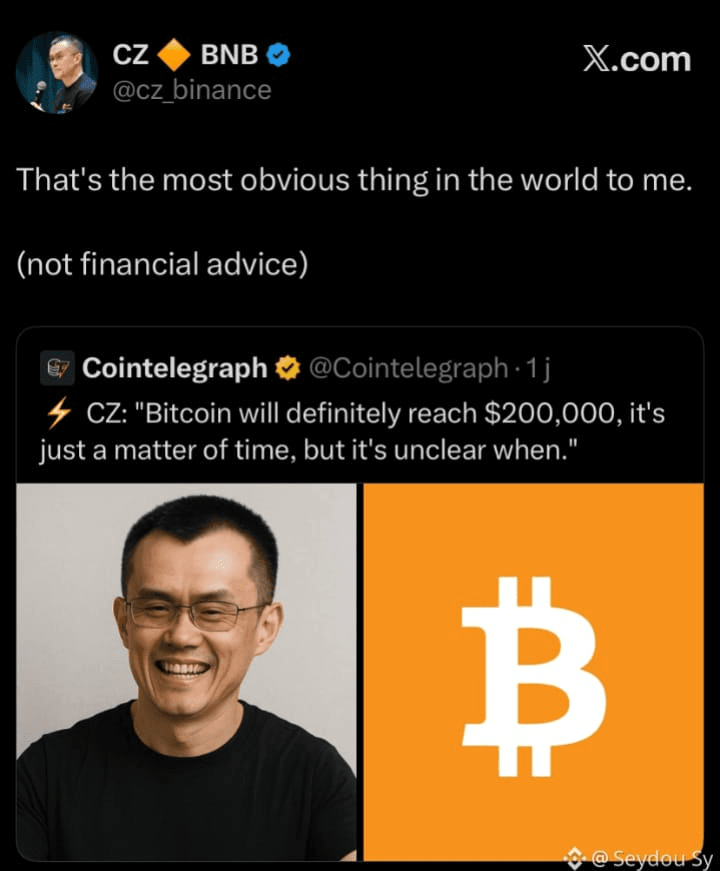This screenshot has width=720, height=871.
Task: Click the blue verified checkmark badge
Action: coord(279,55)
